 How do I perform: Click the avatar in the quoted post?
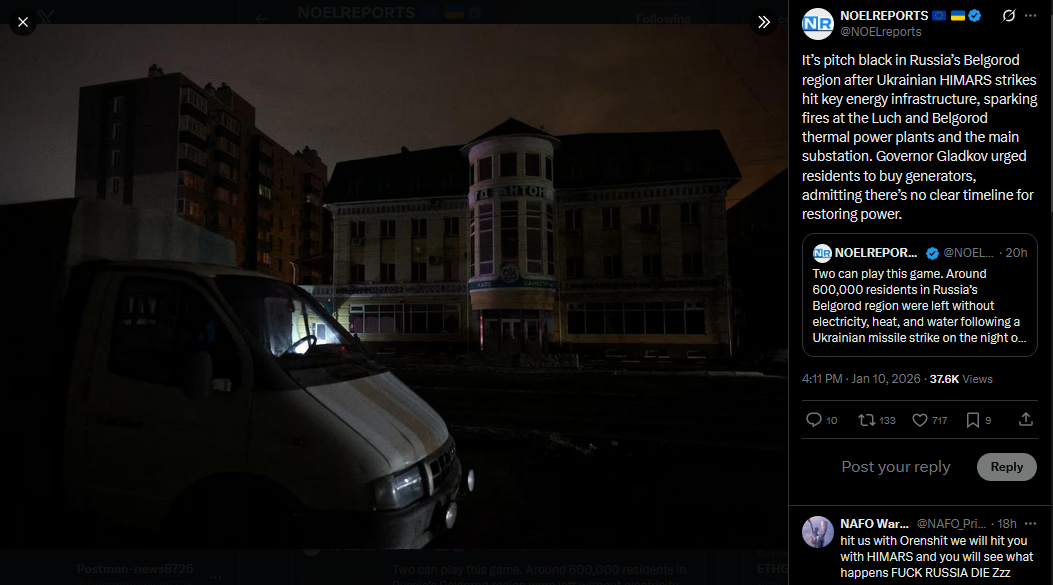tap(822, 253)
